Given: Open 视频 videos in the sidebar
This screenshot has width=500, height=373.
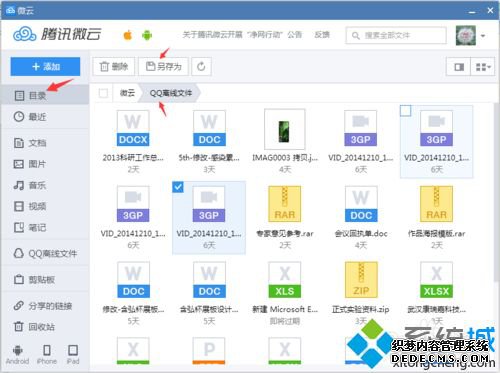Looking at the screenshot, I should (x=45, y=206).
